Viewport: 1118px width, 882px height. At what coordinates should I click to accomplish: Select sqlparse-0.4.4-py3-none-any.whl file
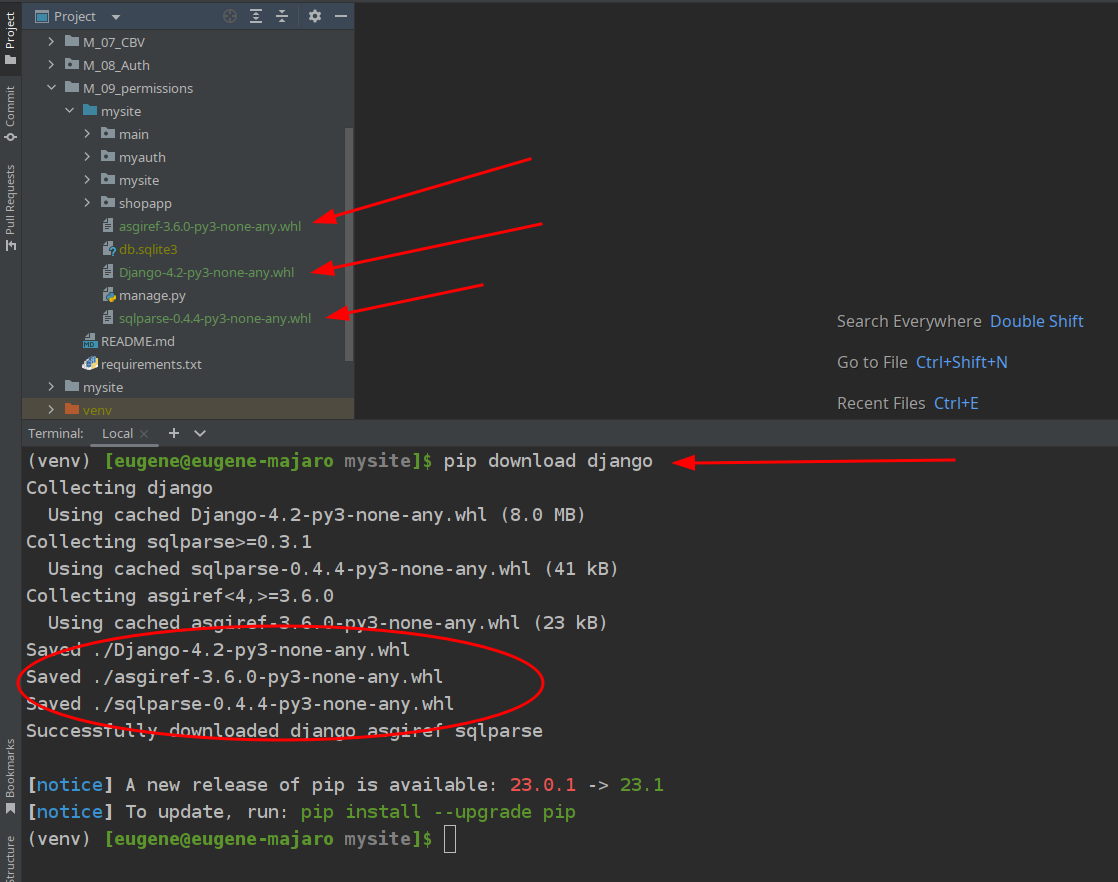click(x=188, y=318)
